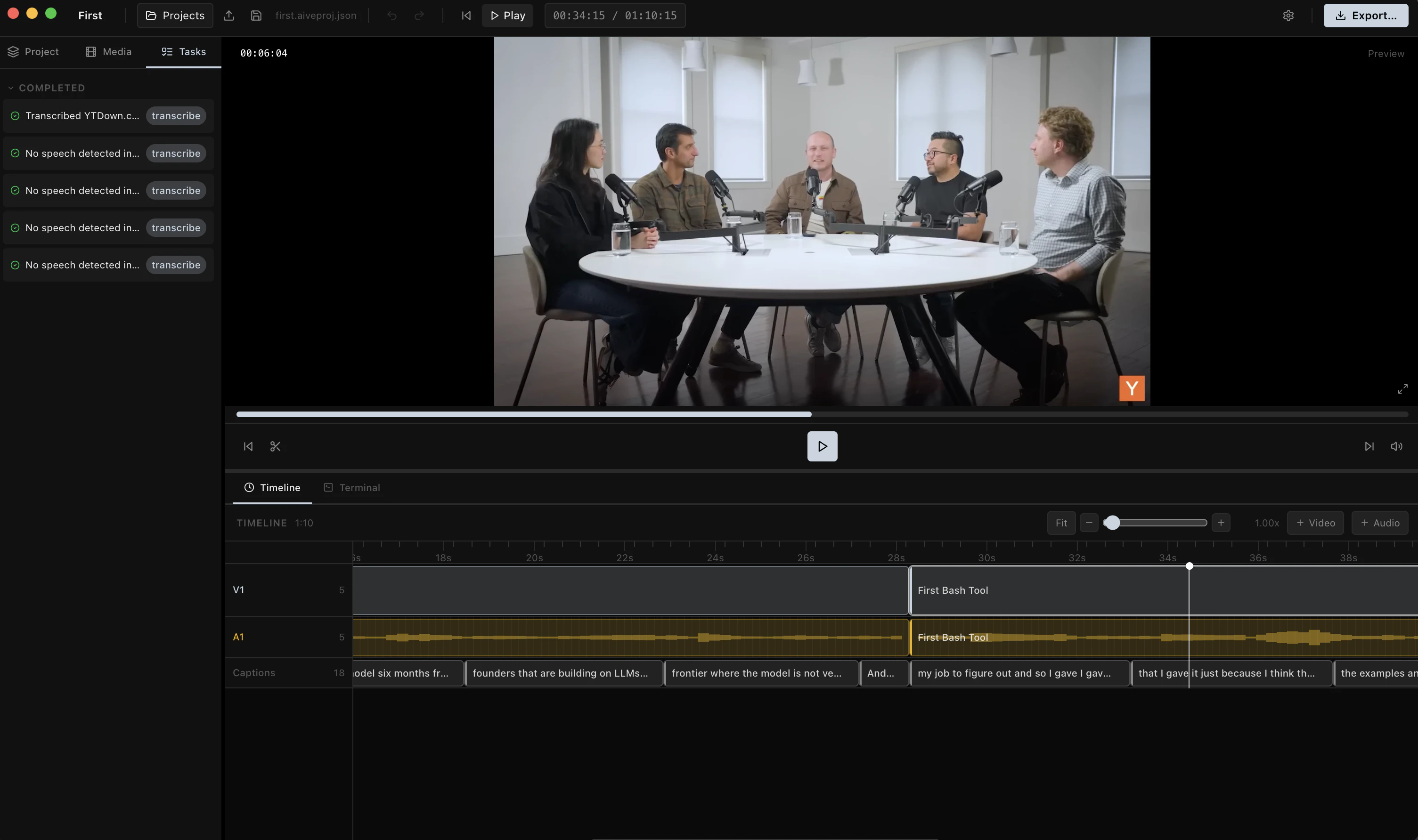The image size is (1418, 840).
Task: Click the Export button
Action: pos(1365,16)
